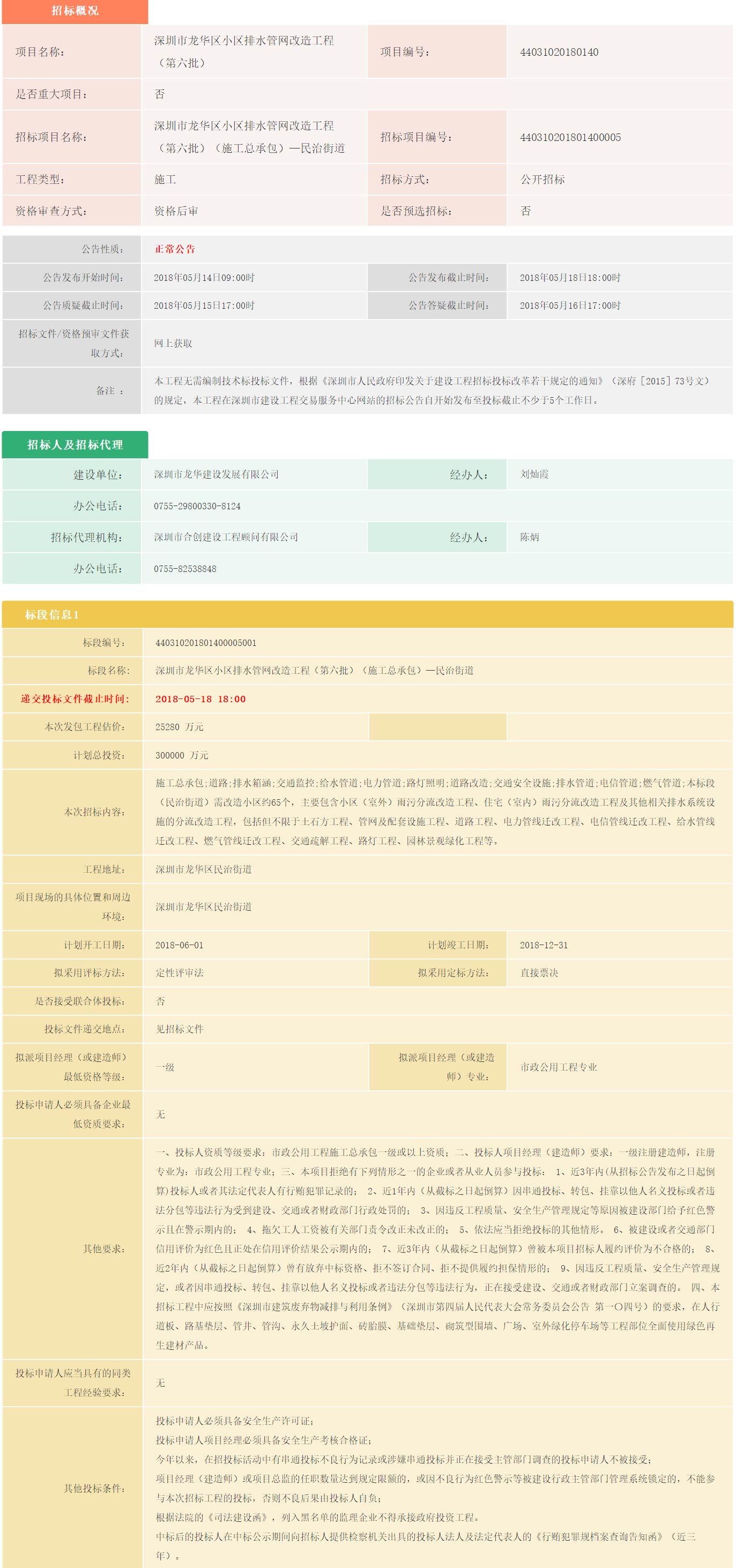Click builder 深圳市龙华建设发展有限公司
The image size is (736, 1568).
216,474
